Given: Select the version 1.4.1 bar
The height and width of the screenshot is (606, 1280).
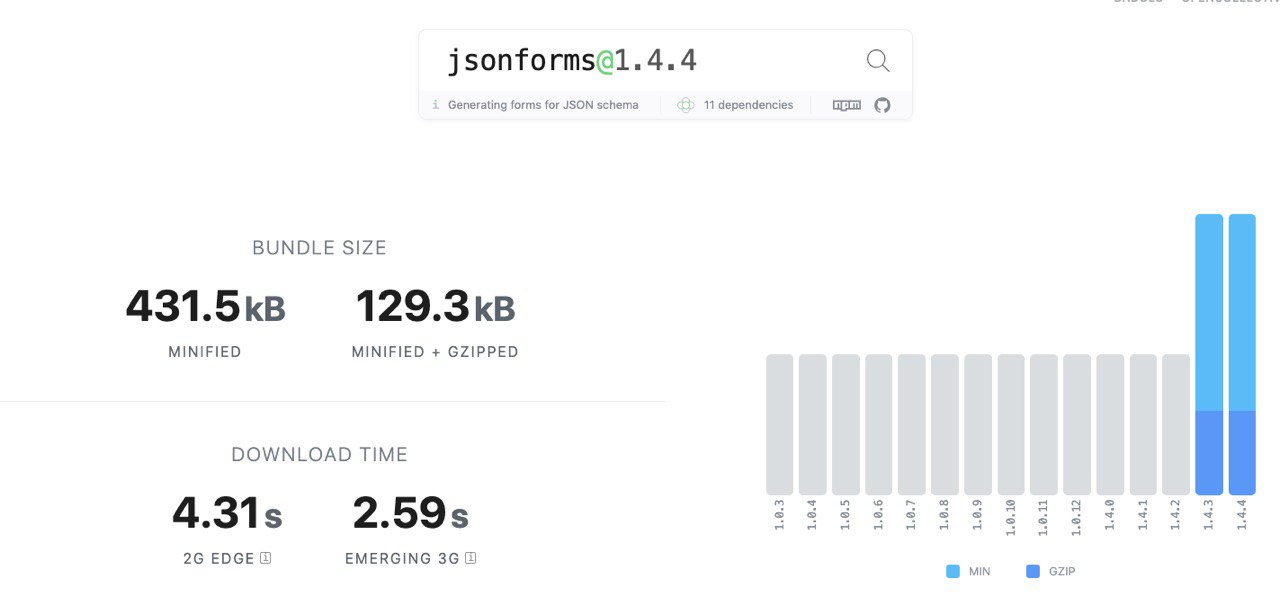Looking at the screenshot, I should [x=1143, y=424].
